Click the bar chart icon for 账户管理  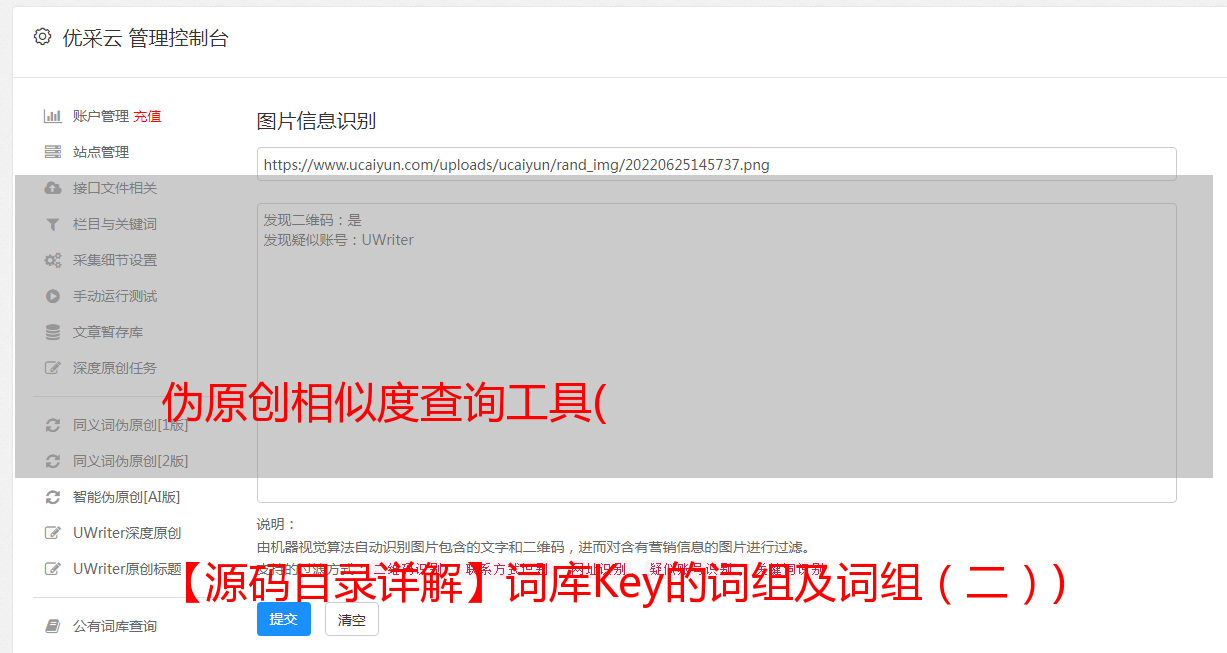[x=53, y=116]
